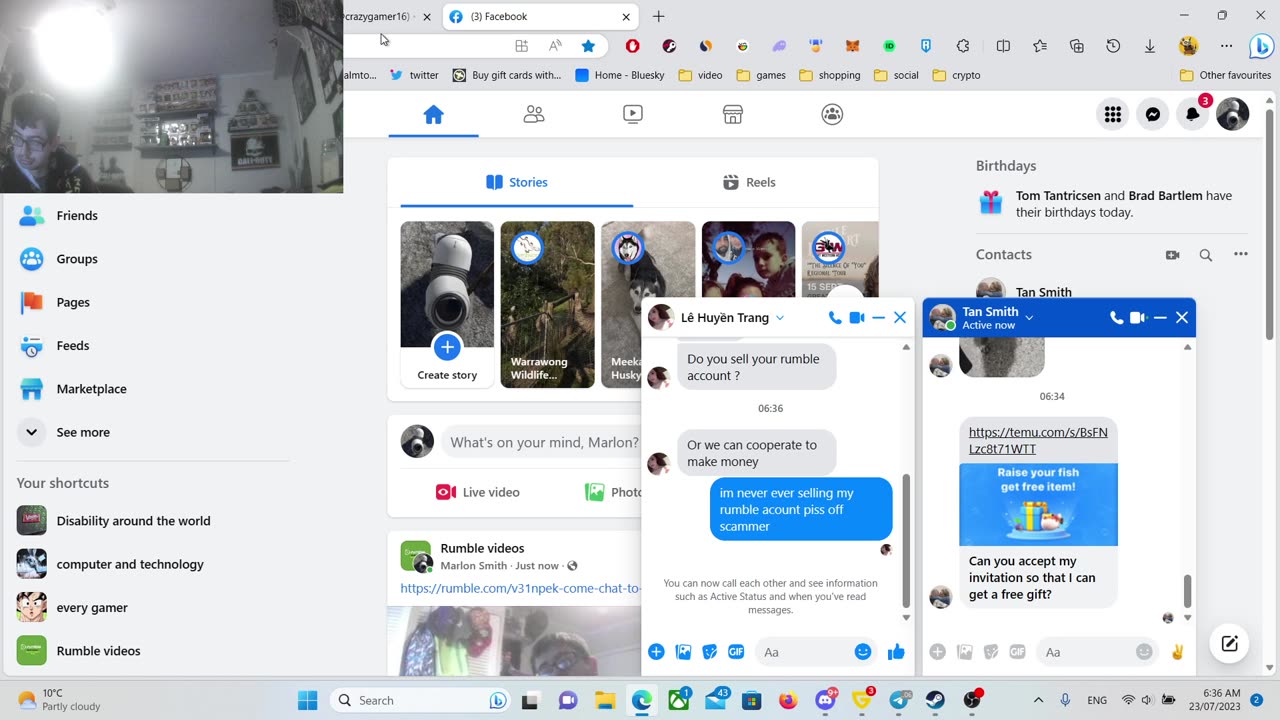Open the account profile picture menu
The width and height of the screenshot is (1280, 720).
pos(1233,114)
